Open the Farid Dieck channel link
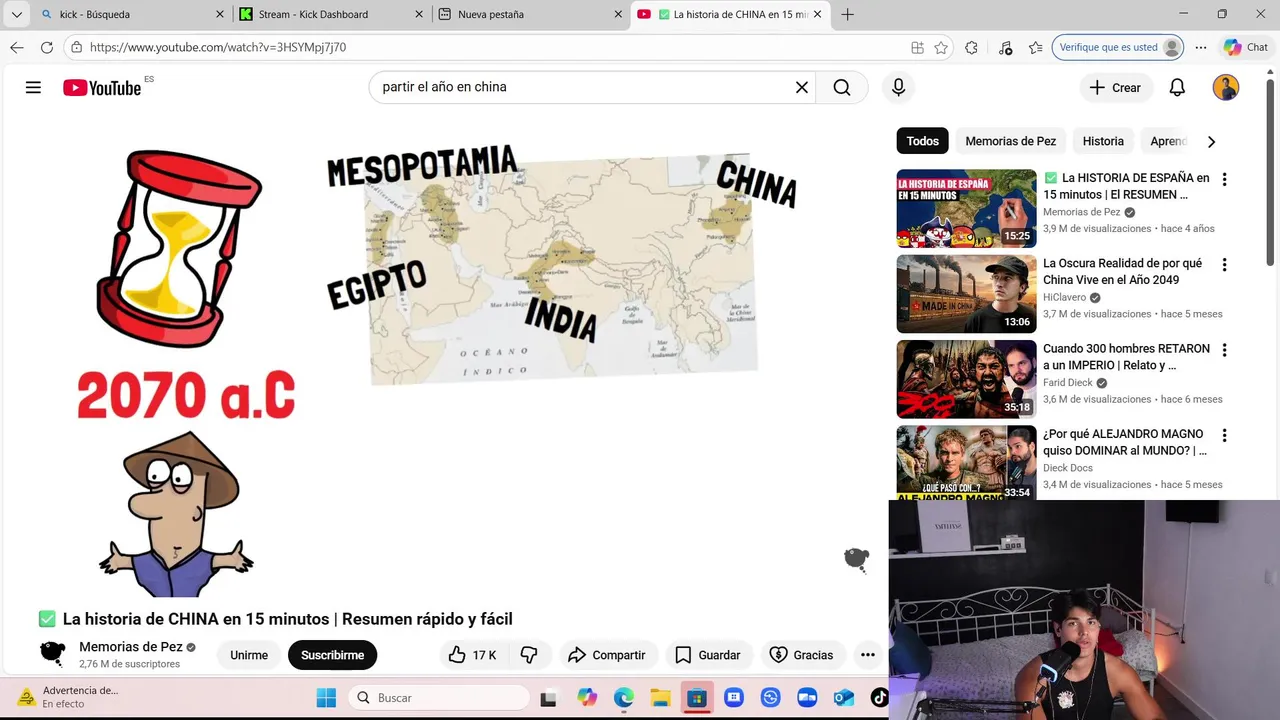Screen dimensions: 1280x720 coord(1068,382)
